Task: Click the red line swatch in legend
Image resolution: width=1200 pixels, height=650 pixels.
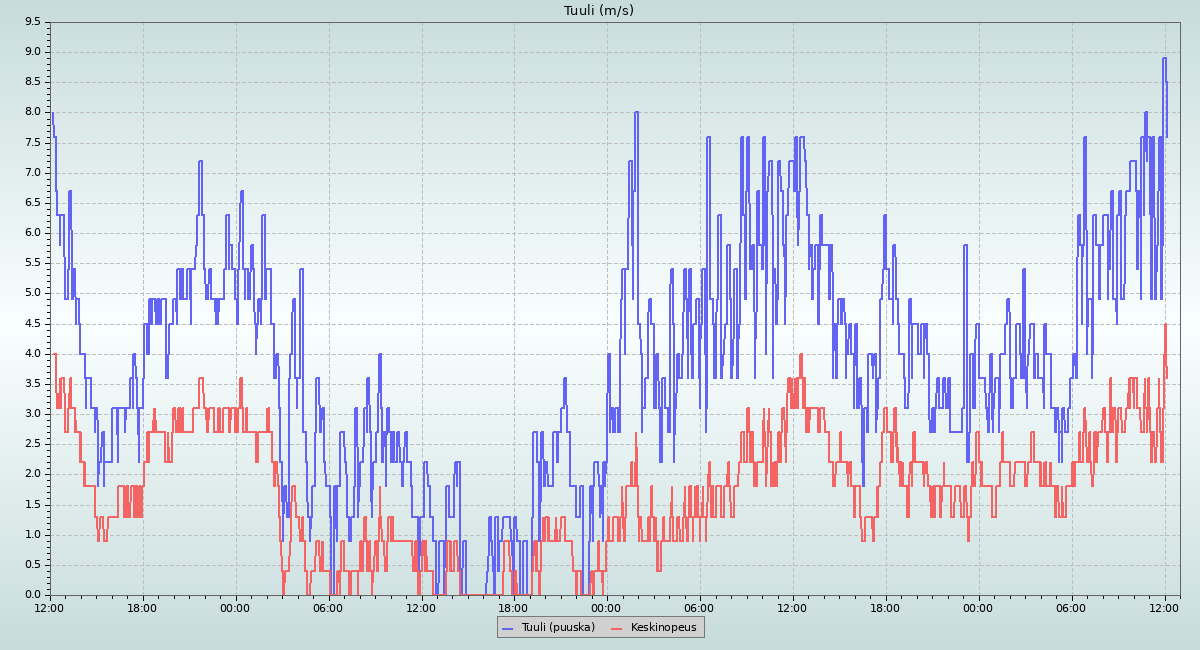Action: [x=616, y=628]
